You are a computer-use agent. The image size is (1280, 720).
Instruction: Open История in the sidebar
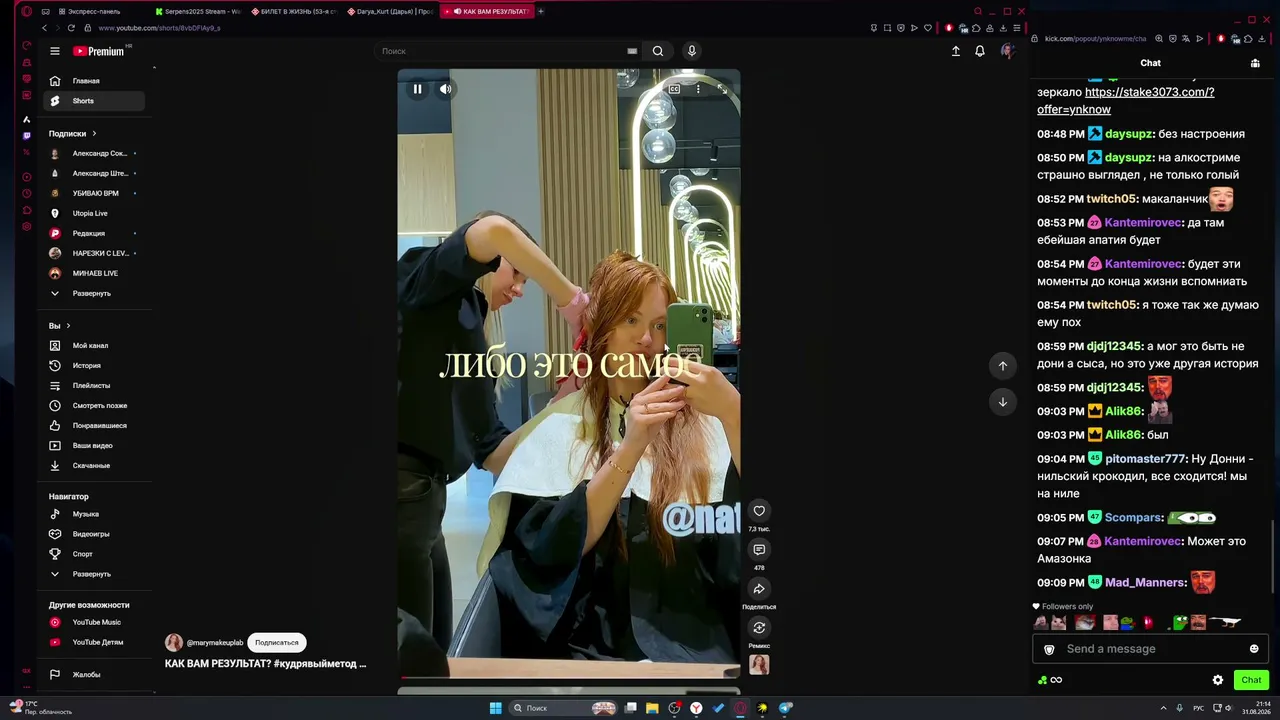94,366
